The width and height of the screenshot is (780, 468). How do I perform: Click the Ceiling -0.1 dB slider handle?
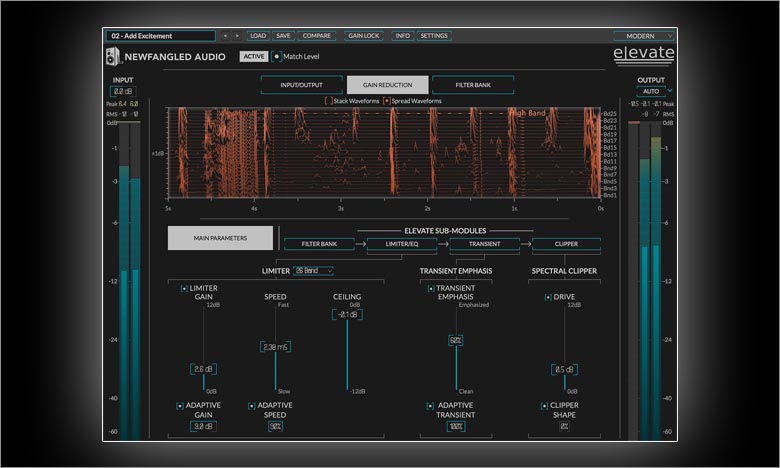click(x=347, y=314)
